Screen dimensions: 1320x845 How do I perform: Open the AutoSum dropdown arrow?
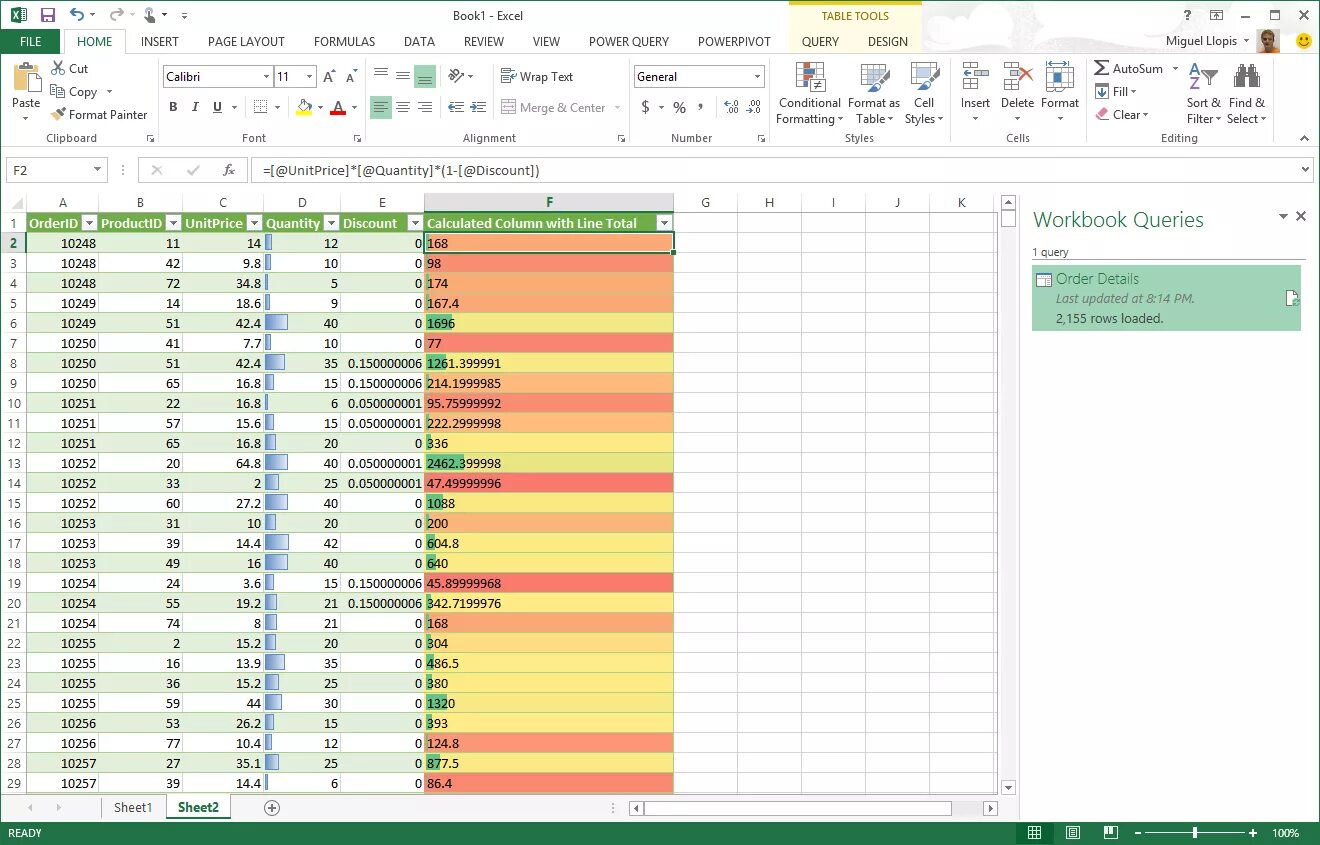tap(1175, 68)
